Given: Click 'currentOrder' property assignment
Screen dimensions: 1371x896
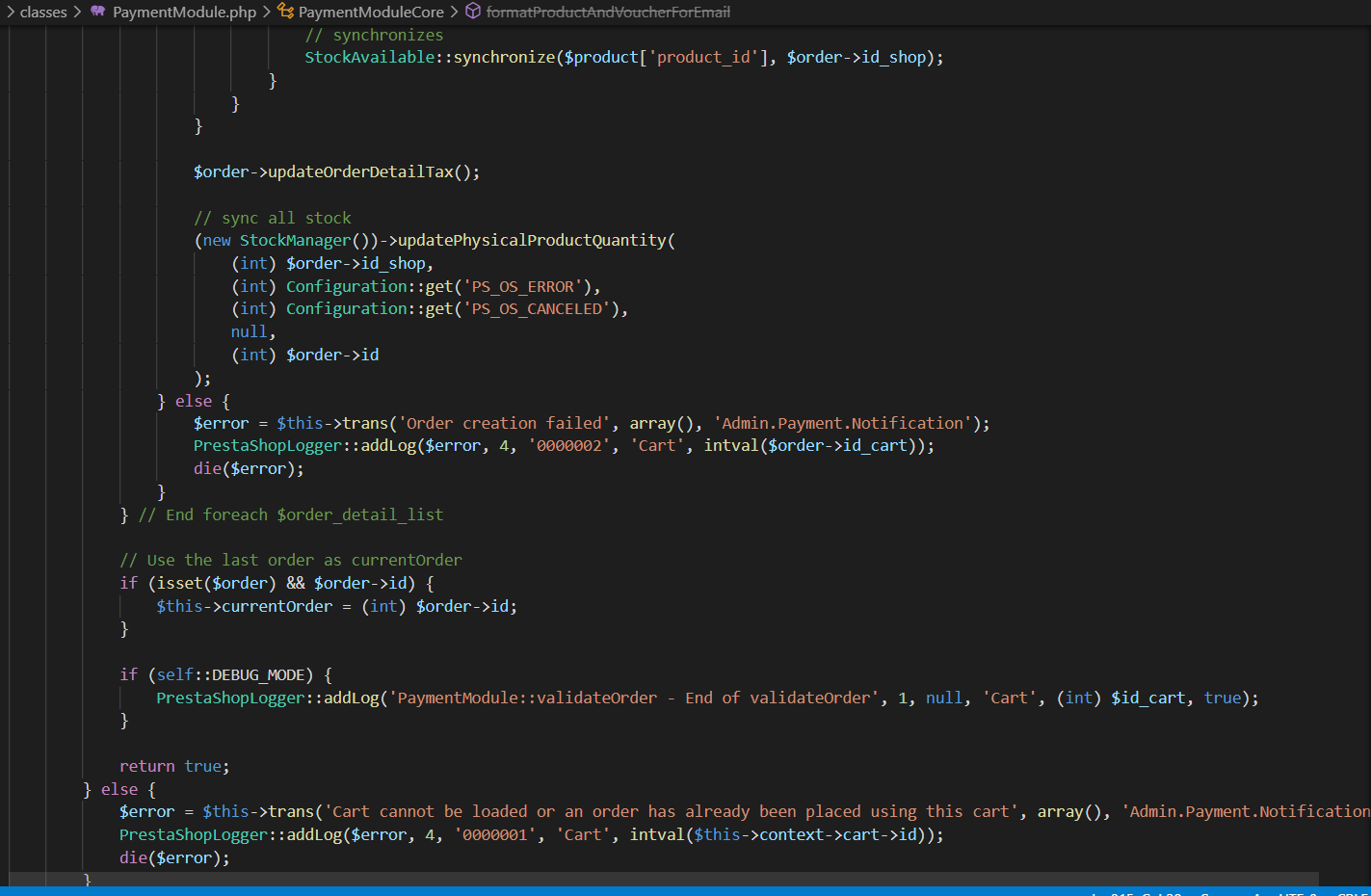Looking at the screenshot, I should tap(277, 606).
